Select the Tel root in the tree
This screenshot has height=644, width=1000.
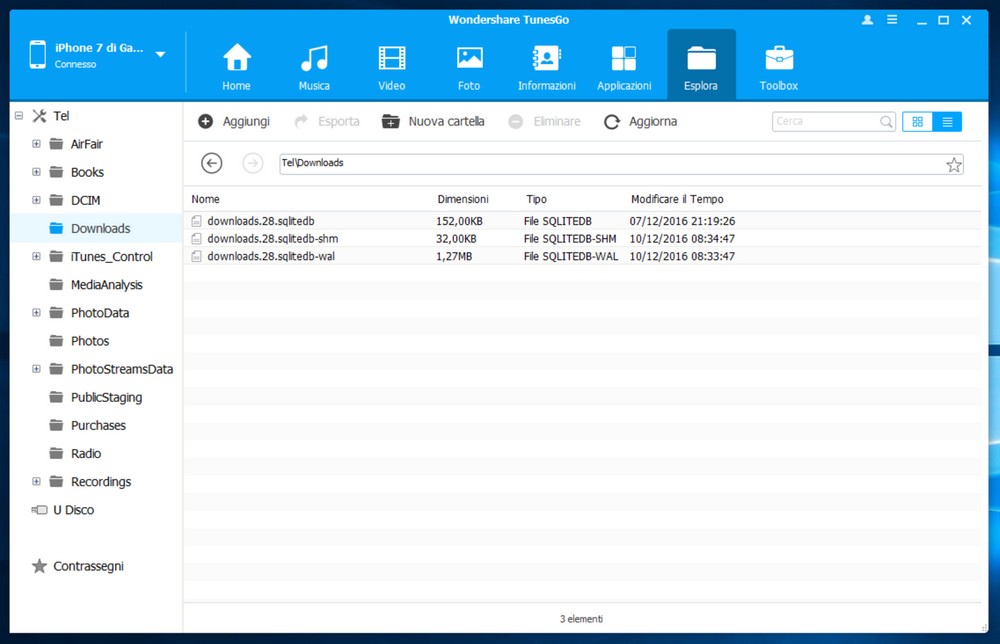(x=61, y=116)
